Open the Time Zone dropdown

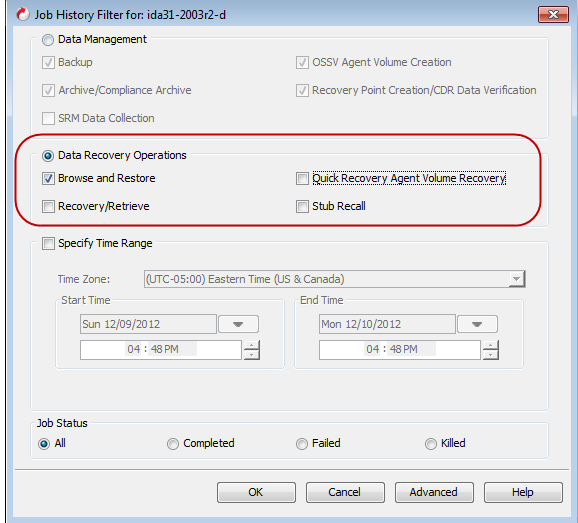point(517,279)
